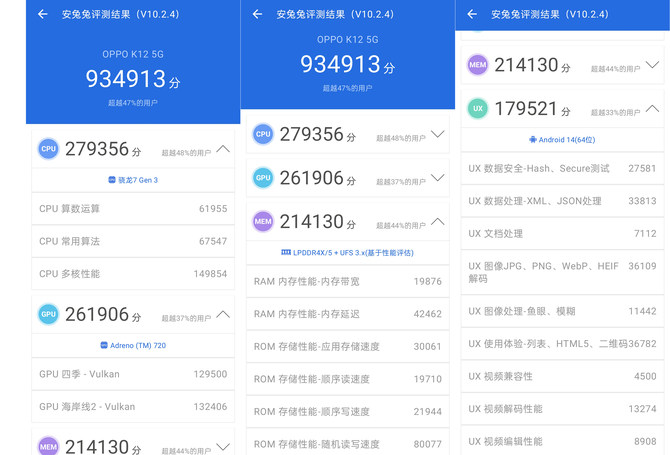Select the RAM 内存性能-内存带宽 row
The image size is (670, 455).
(x=347, y=281)
